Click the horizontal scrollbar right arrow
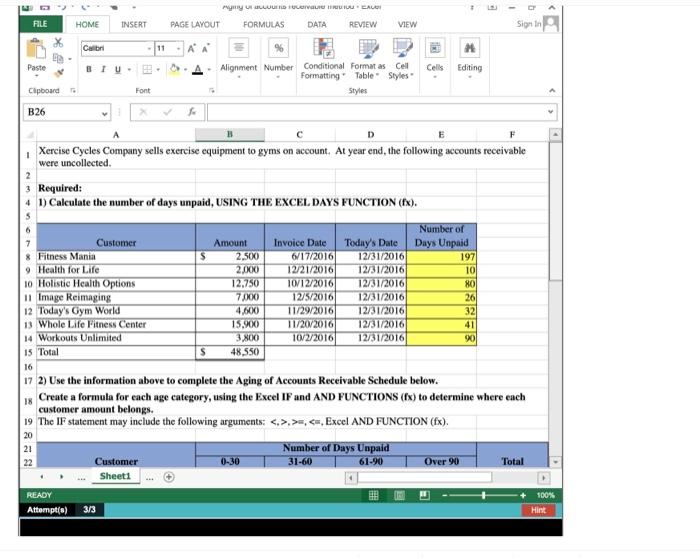Screen dimensions: 700x559 (543, 478)
